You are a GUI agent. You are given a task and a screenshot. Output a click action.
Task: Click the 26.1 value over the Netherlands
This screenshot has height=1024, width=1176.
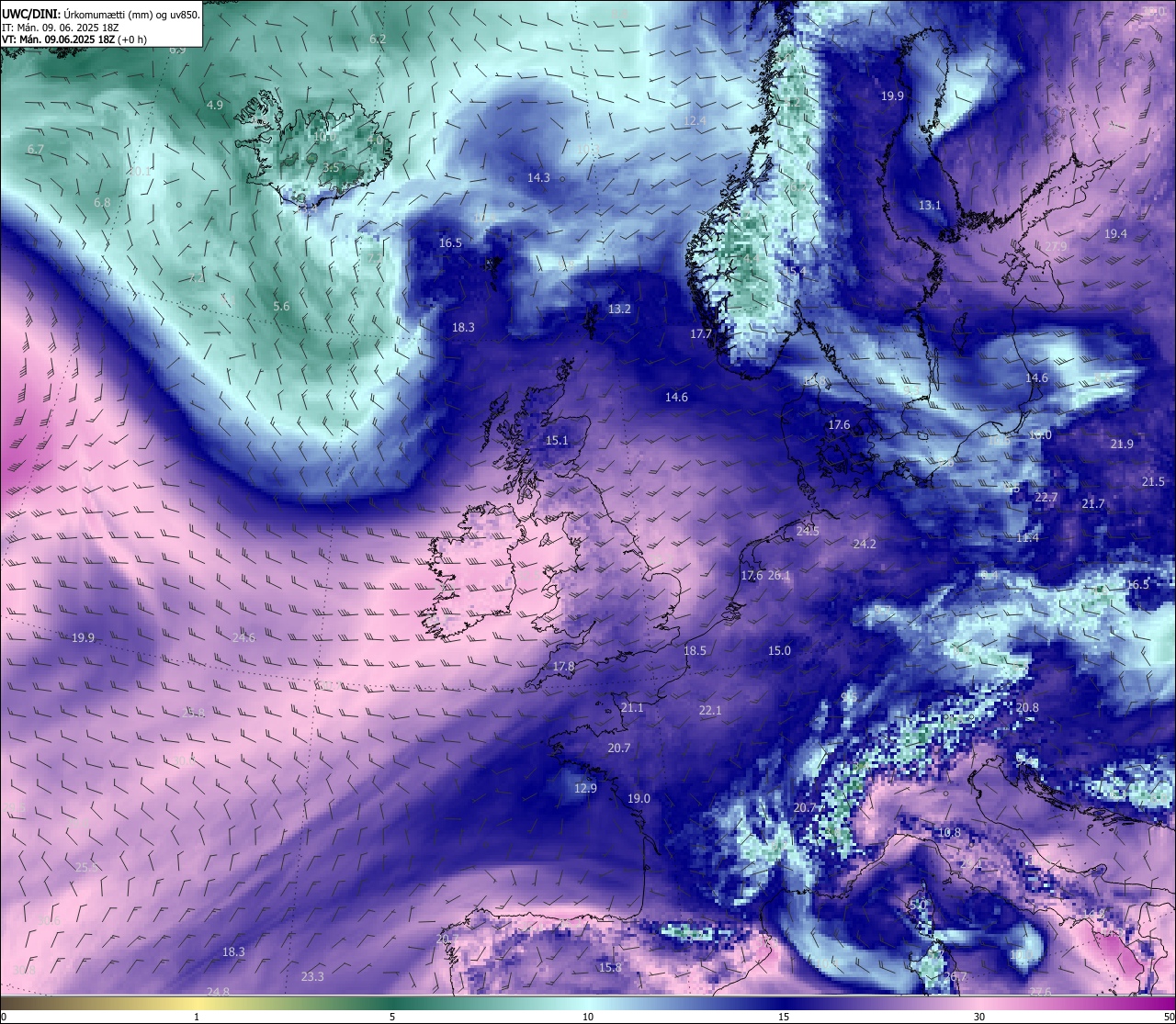pyautogui.click(x=779, y=575)
